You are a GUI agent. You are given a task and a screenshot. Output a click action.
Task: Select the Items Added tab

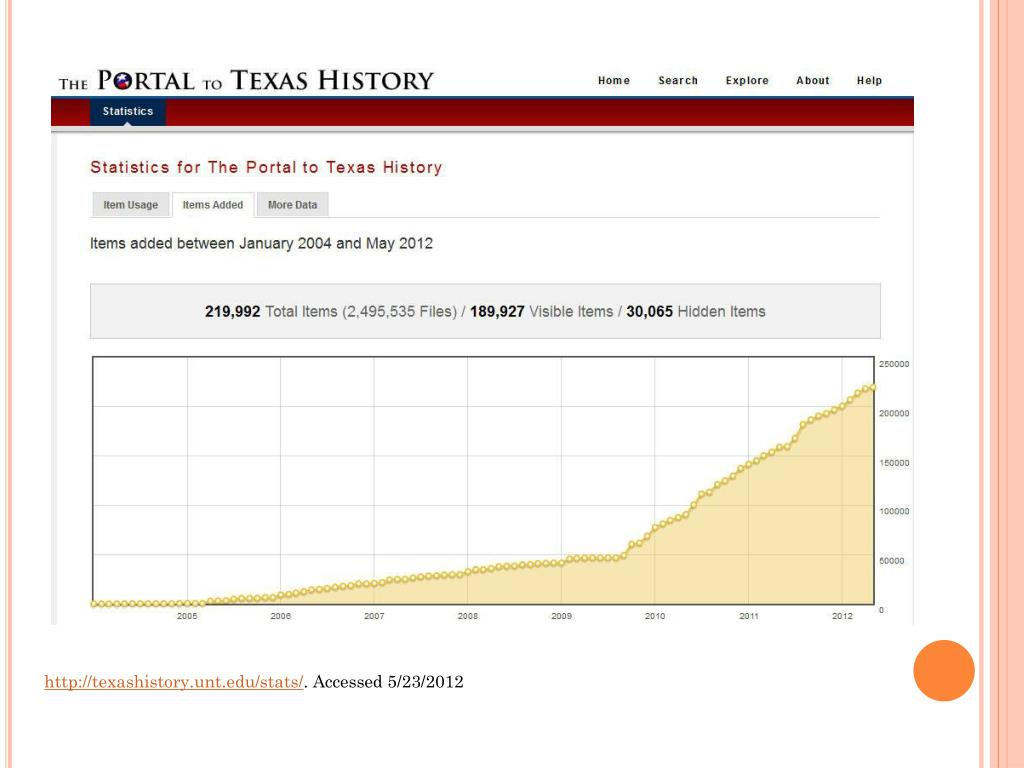click(213, 205)
